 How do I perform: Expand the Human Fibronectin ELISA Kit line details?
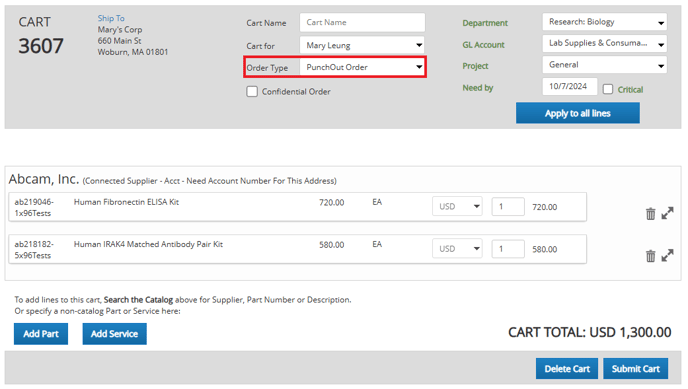(x=667, y=213)
